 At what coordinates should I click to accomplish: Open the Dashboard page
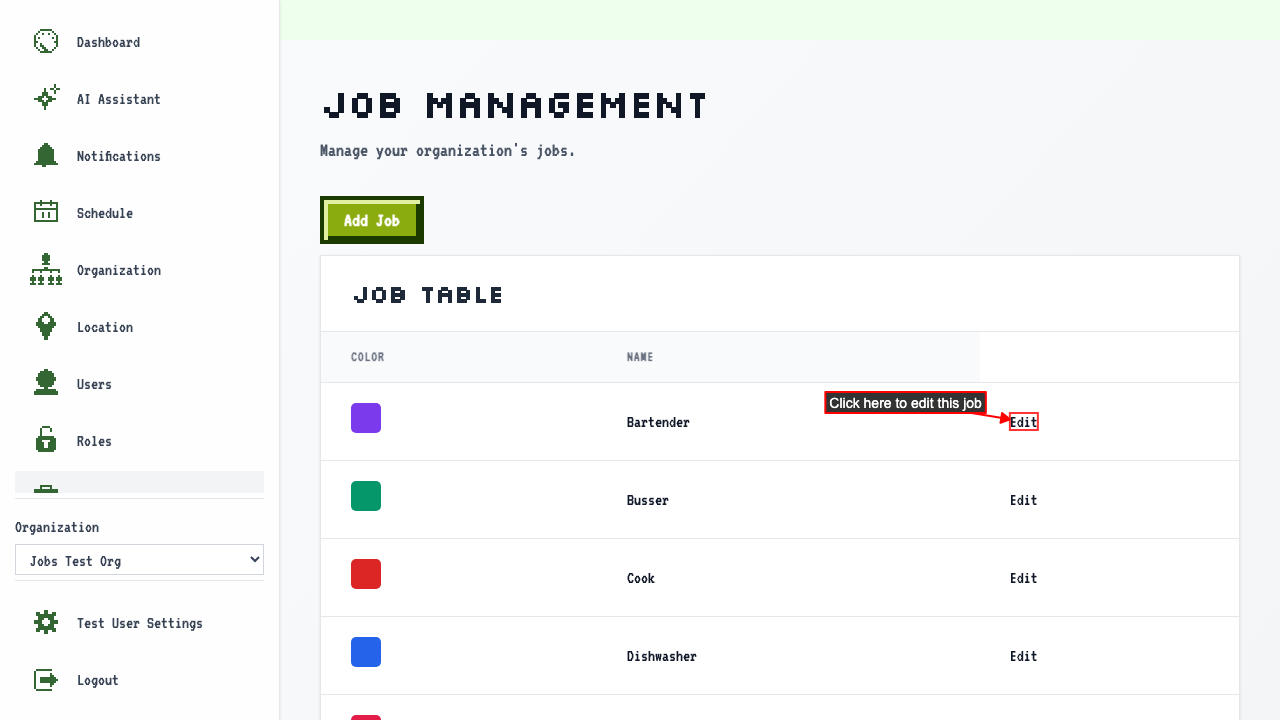tap(108, 42)
